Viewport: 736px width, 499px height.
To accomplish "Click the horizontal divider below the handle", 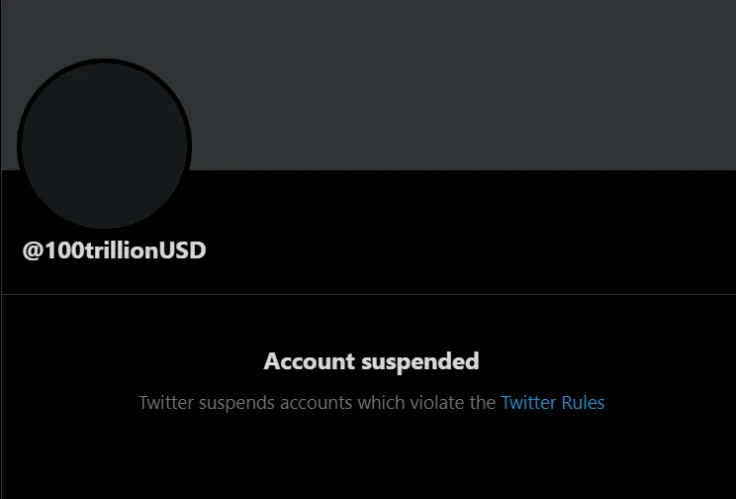I will pyautogui.click(x=368, y=295).
